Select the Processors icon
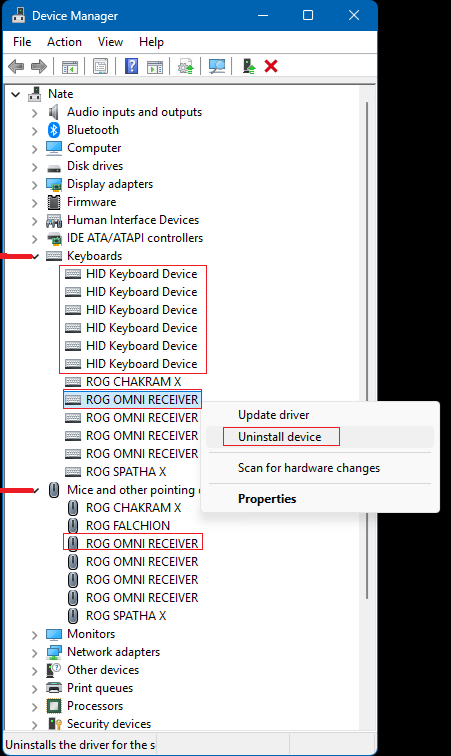Screen dimensions: 451x756 54,706
